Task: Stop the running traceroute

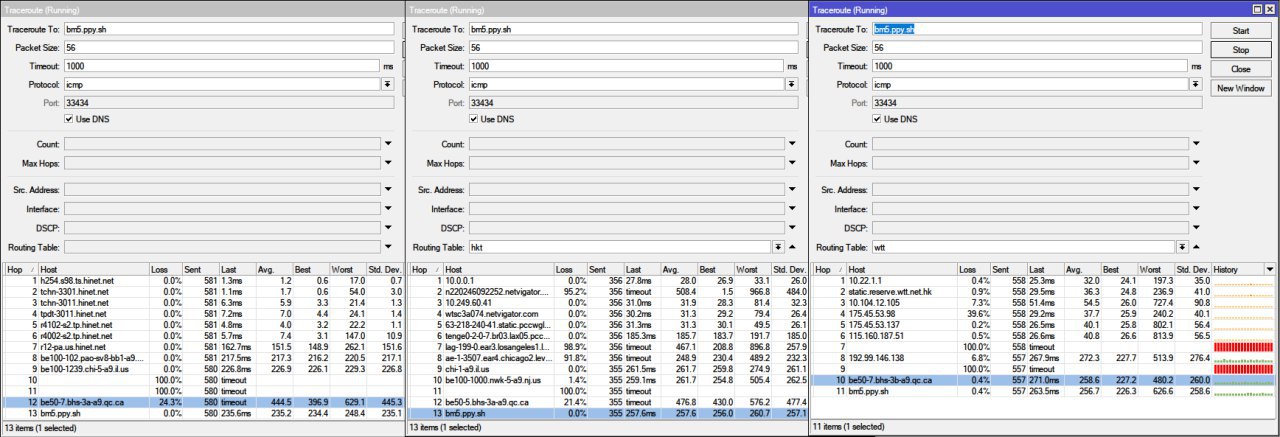Action: pyautogui.click(x=1241, y=49)
